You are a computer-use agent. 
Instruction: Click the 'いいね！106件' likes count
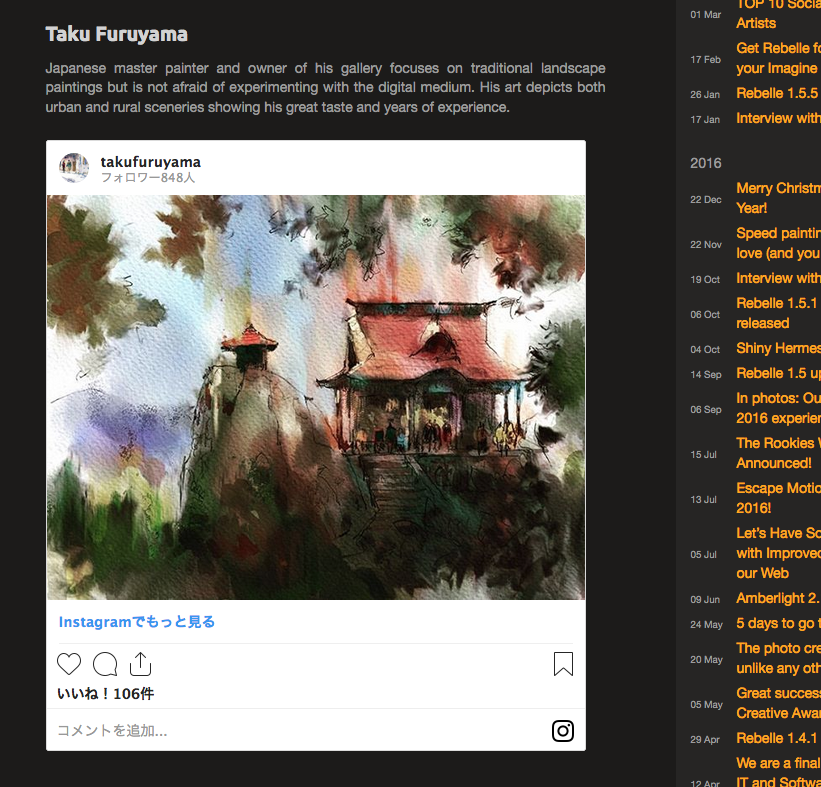pos(105,694)
